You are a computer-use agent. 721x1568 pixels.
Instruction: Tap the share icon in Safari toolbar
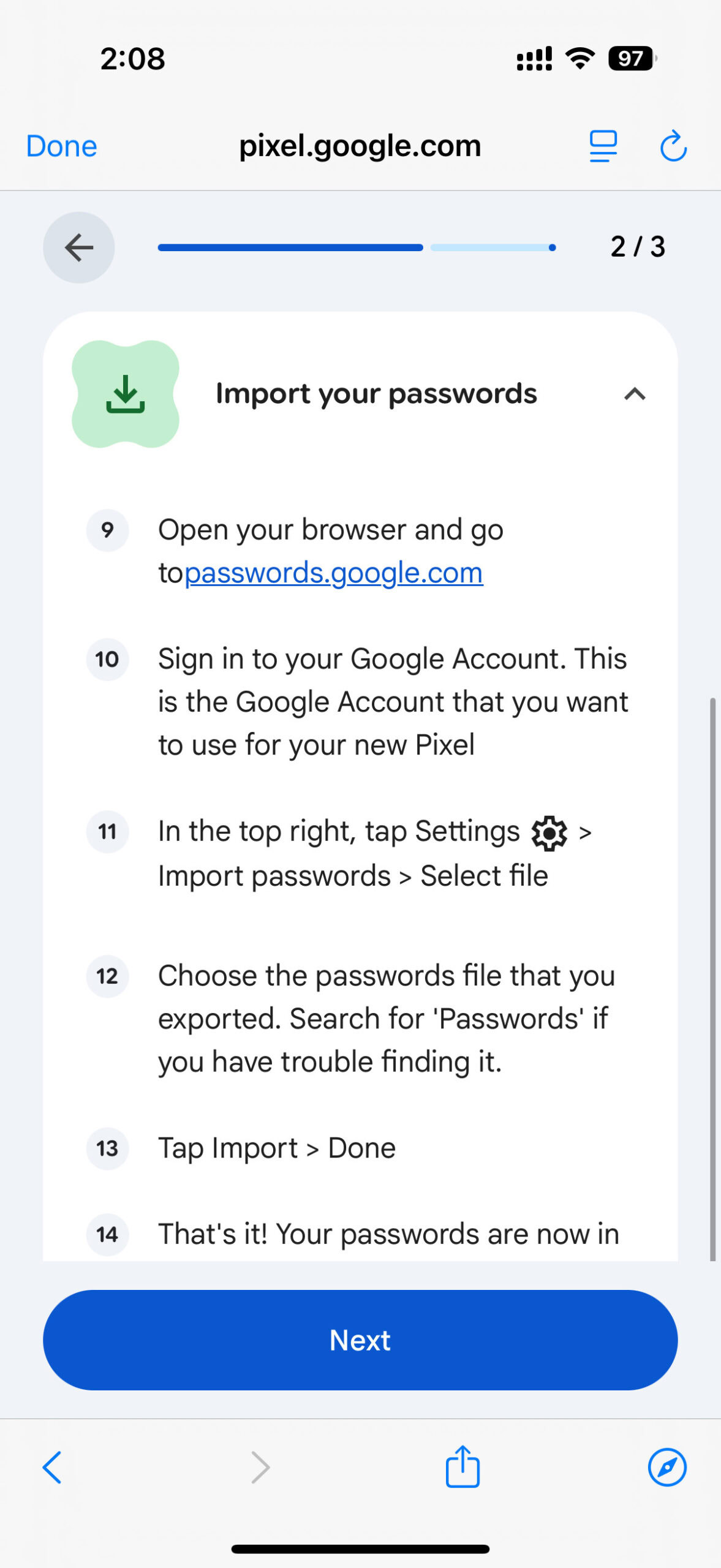tap(461, 1467)
